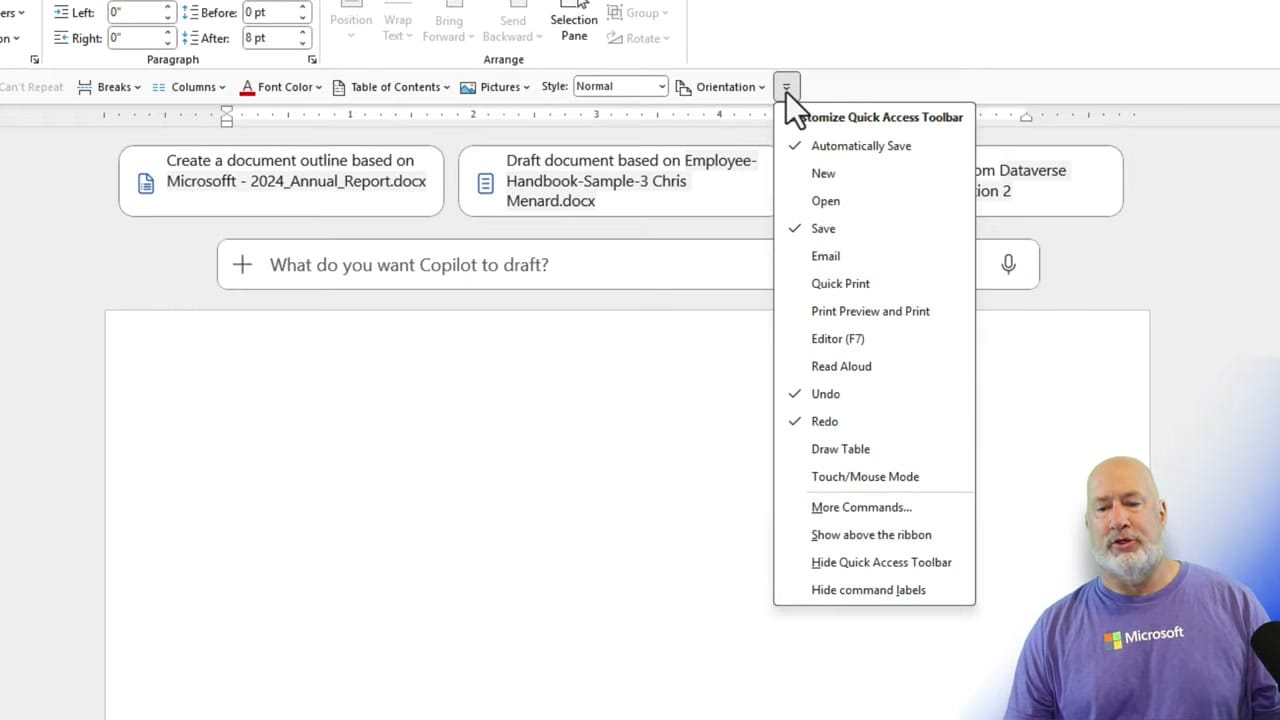Select More Commands from the menu
Screen dimensions: 1280x720
(x=861, y=507)
